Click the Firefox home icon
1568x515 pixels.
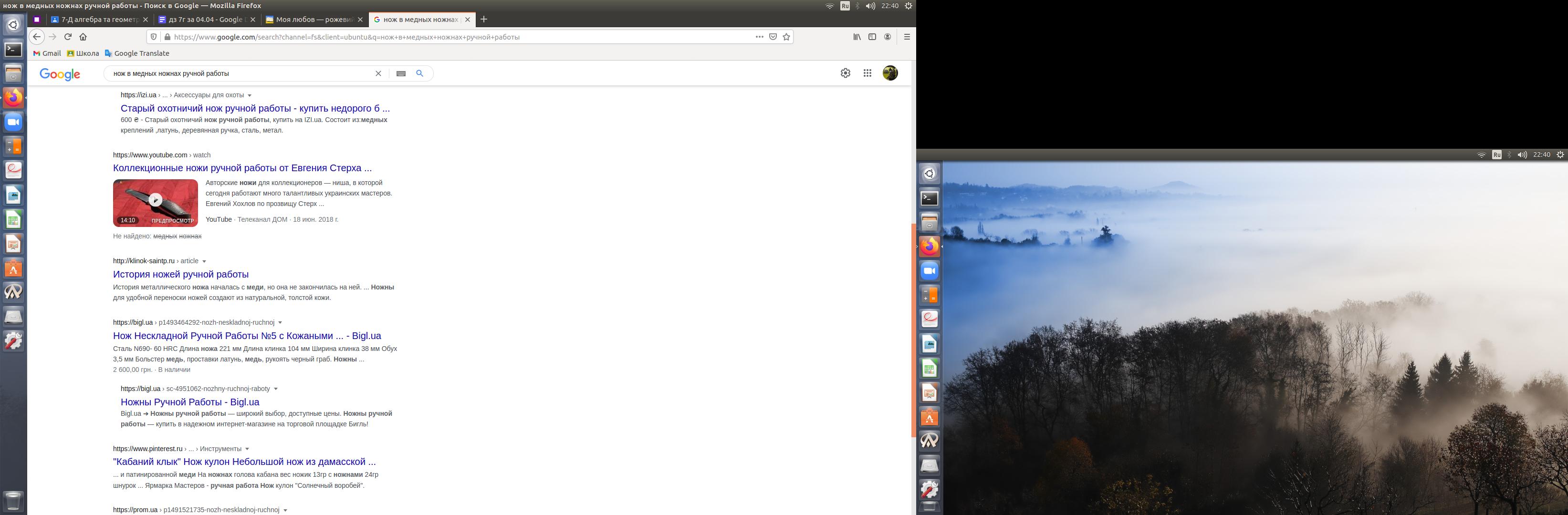(84, 37)
